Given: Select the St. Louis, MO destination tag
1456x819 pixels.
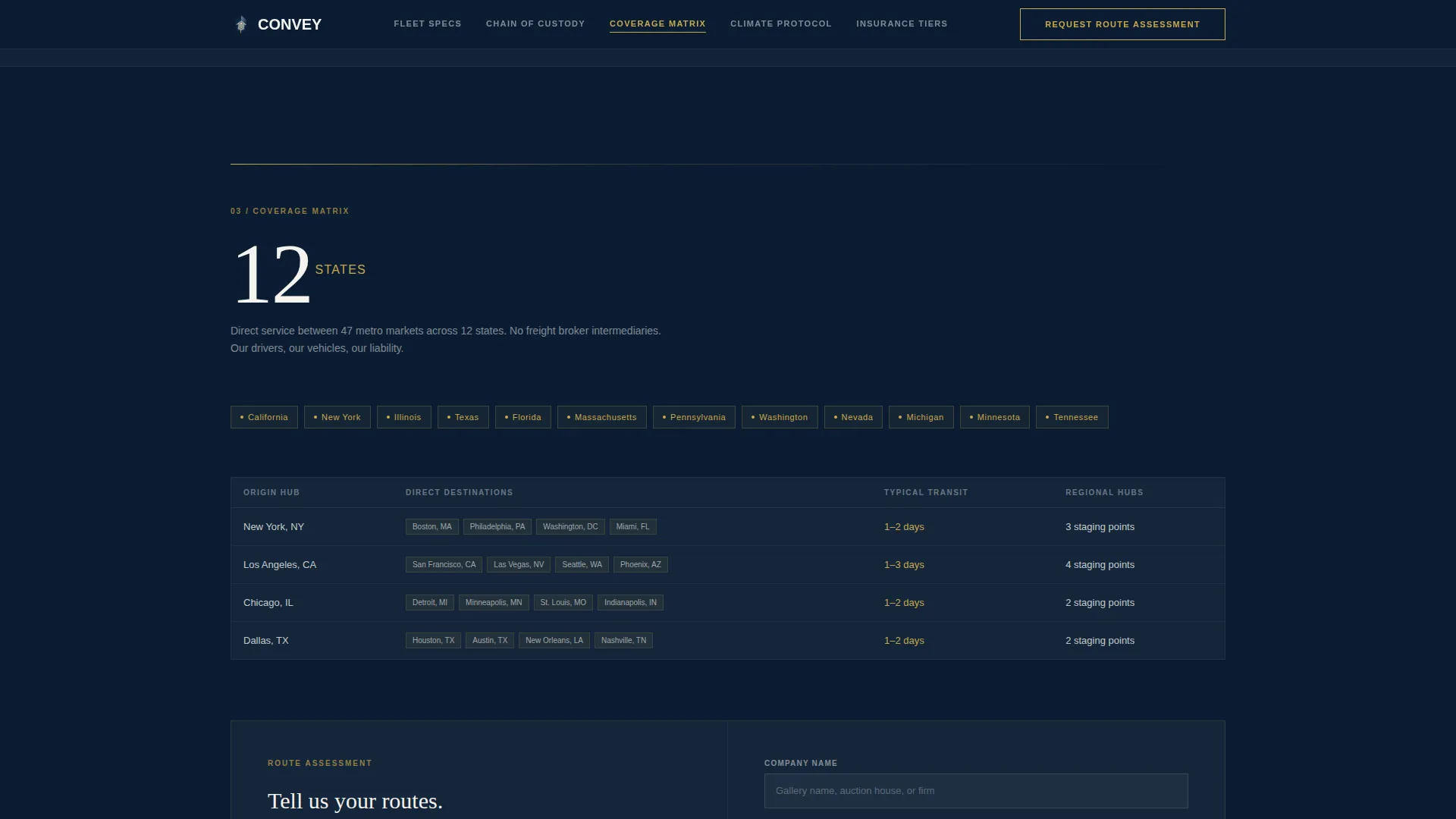Looking at the screenshot, I should tap(563, 602).
